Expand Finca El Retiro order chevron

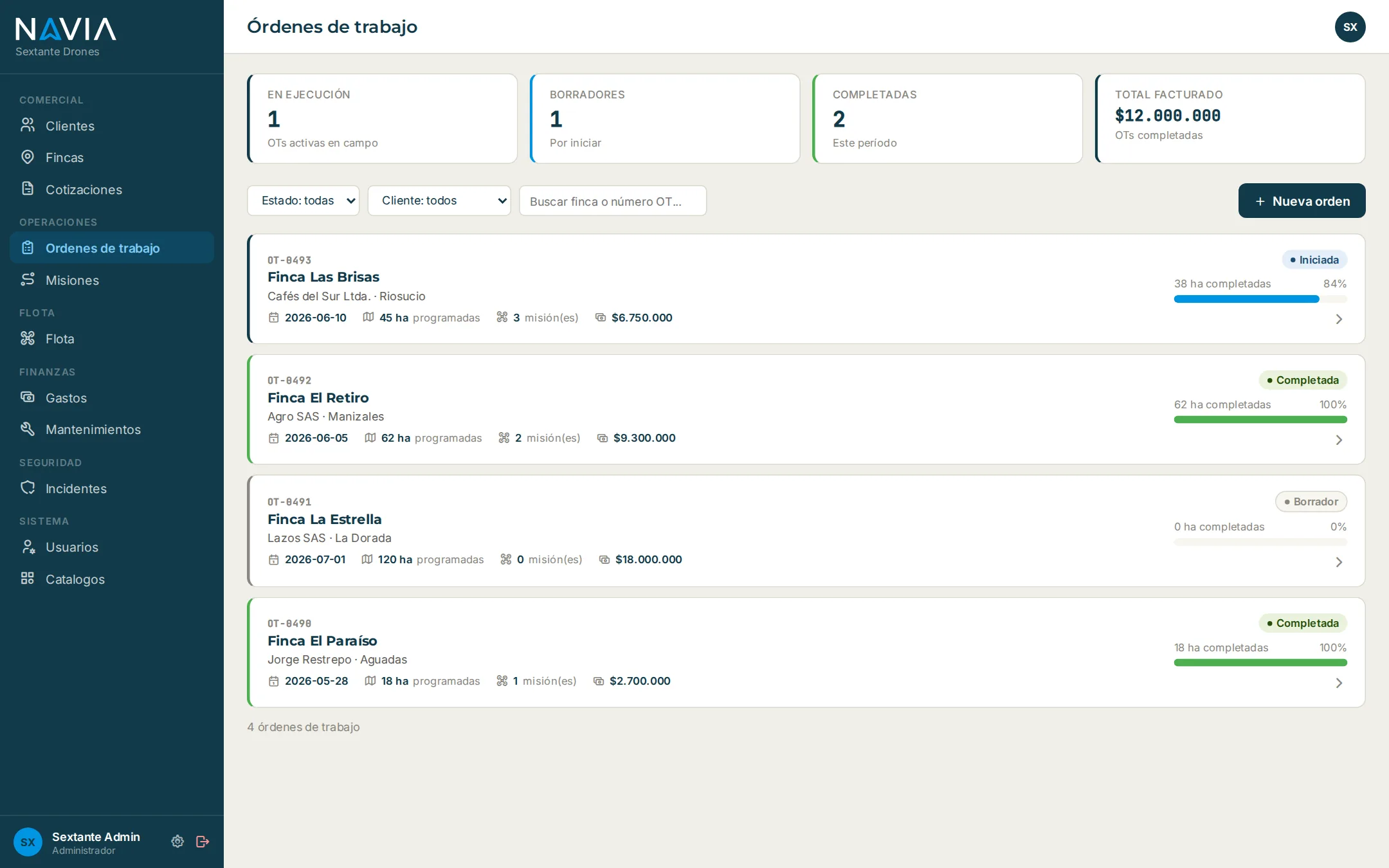(1339, 440)
